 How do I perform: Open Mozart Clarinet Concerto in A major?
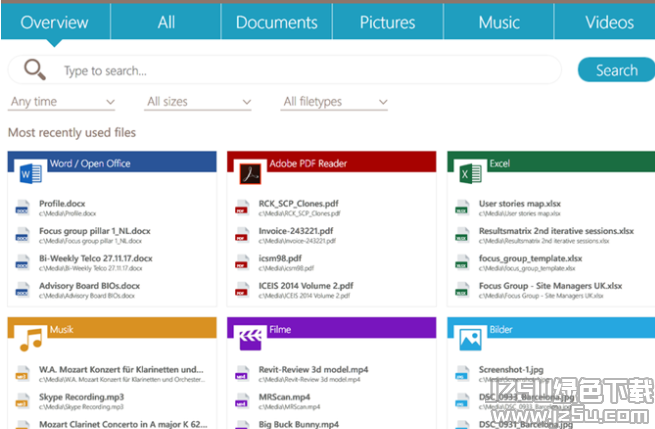click(123, 424)
